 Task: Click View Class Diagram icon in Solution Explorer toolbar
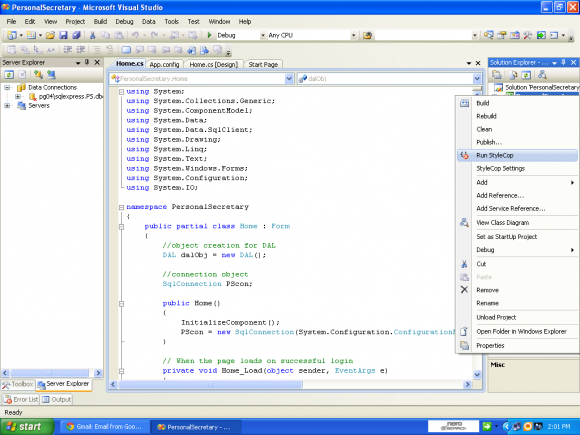[542, 75]
